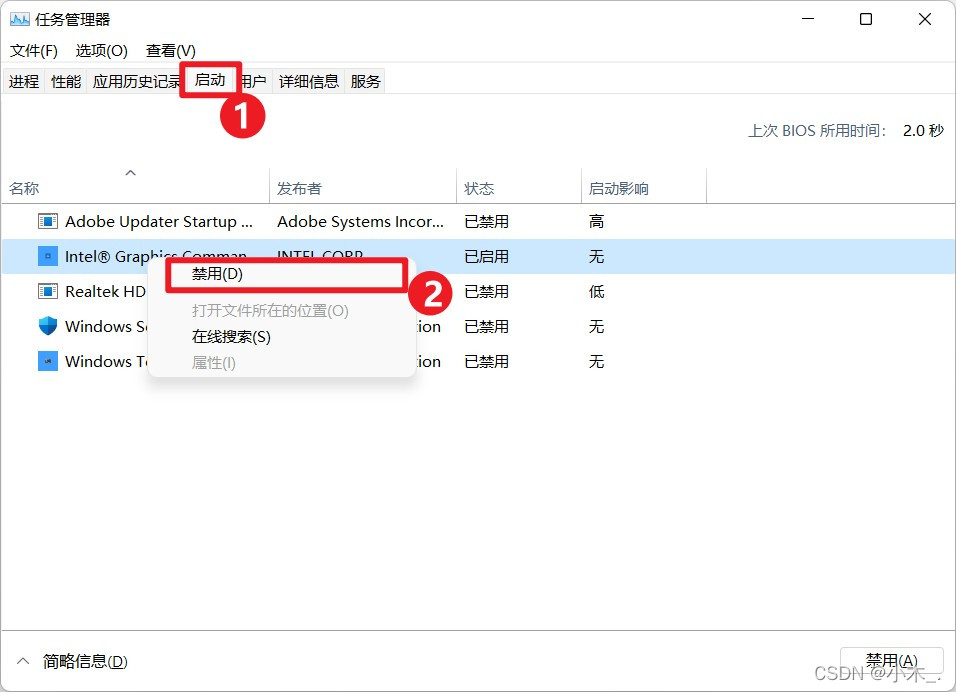
Task: Click the Task Manager title bar icon
Action: pyautogui.click(x=20, y=20)
